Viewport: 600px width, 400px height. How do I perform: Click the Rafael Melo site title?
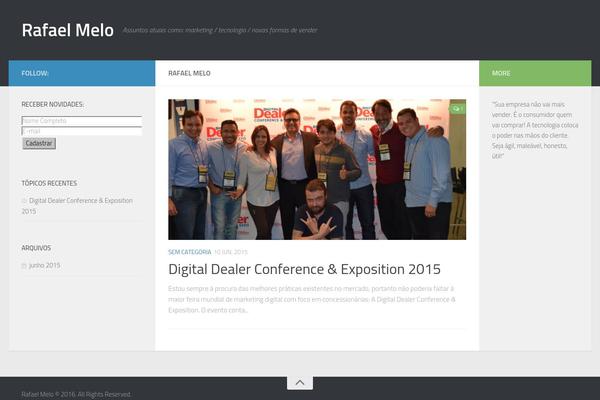point(67,30)
